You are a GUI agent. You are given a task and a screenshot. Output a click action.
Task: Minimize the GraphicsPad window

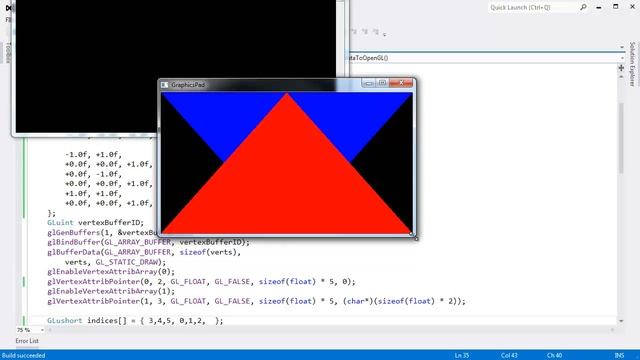pos(368,83)
